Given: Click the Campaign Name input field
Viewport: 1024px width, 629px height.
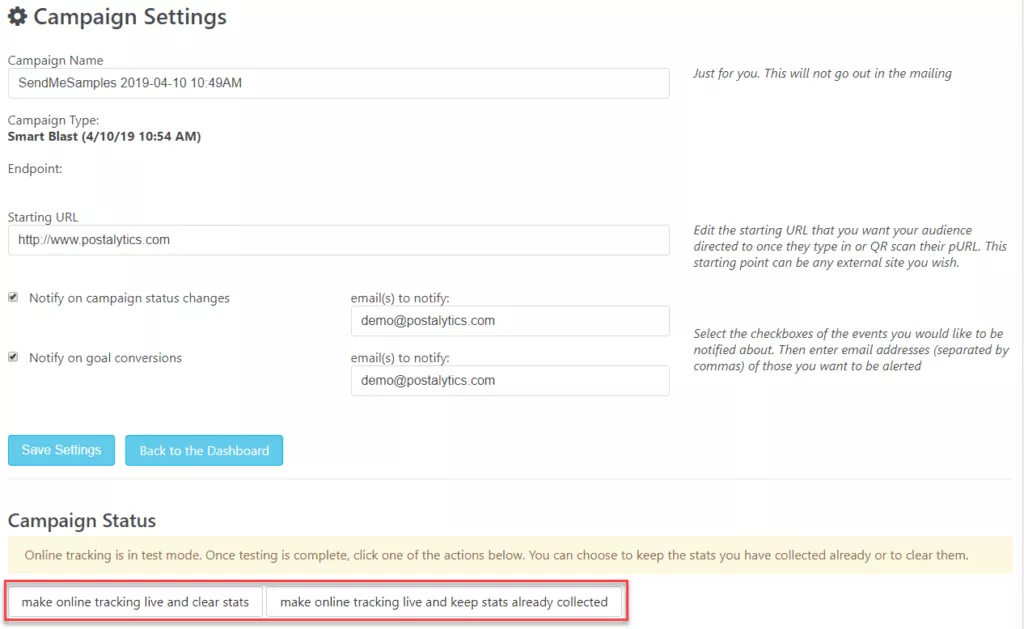Looking at the screenshot, I should pyautogui.click(x=338, y=83).
